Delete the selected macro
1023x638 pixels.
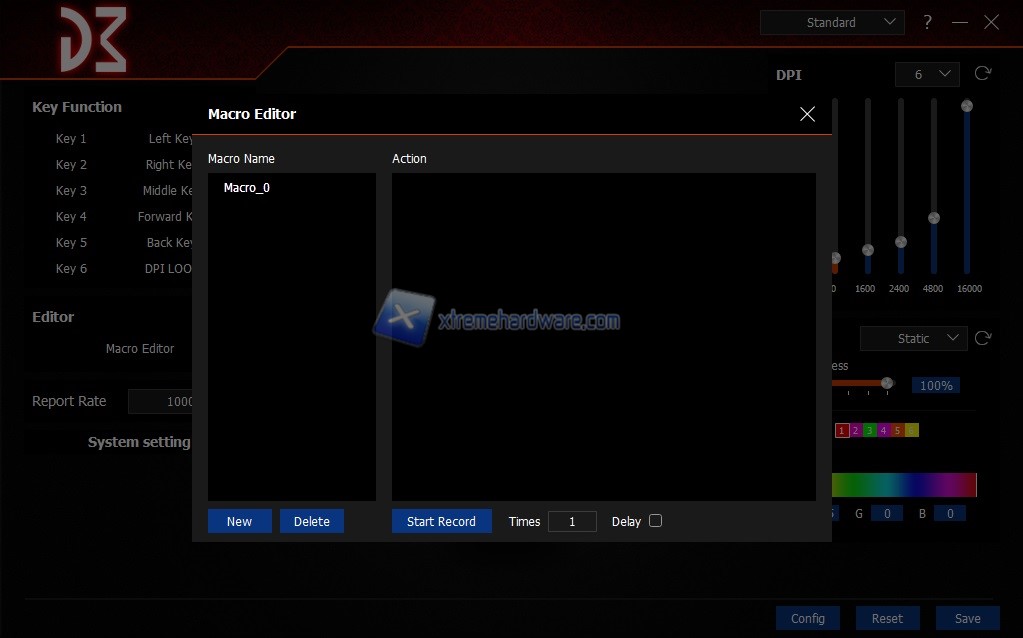point(312,521)
